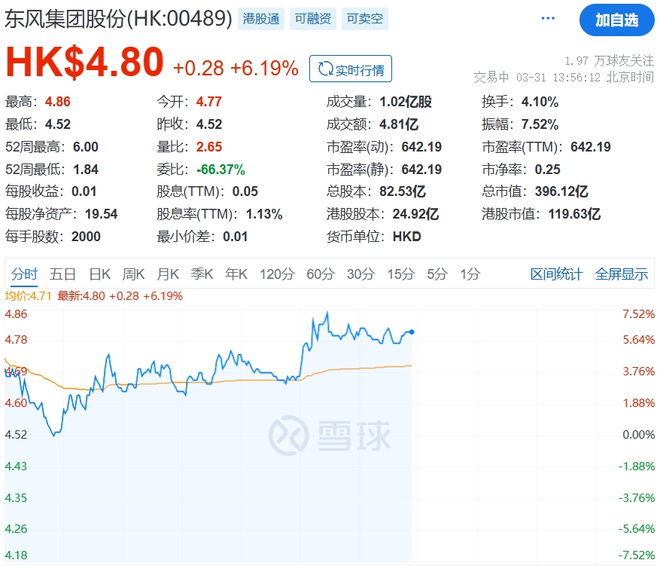This screenshot has height=566, width=660.
Task: Show the 月K candlestick view
Action: pos(168,274)
